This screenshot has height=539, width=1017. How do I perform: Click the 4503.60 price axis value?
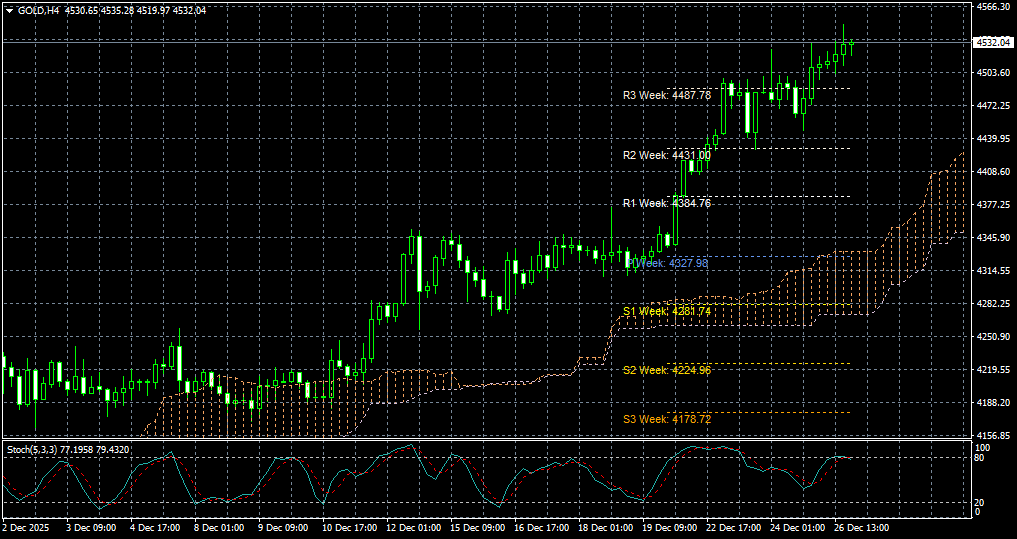click(992, 72)
